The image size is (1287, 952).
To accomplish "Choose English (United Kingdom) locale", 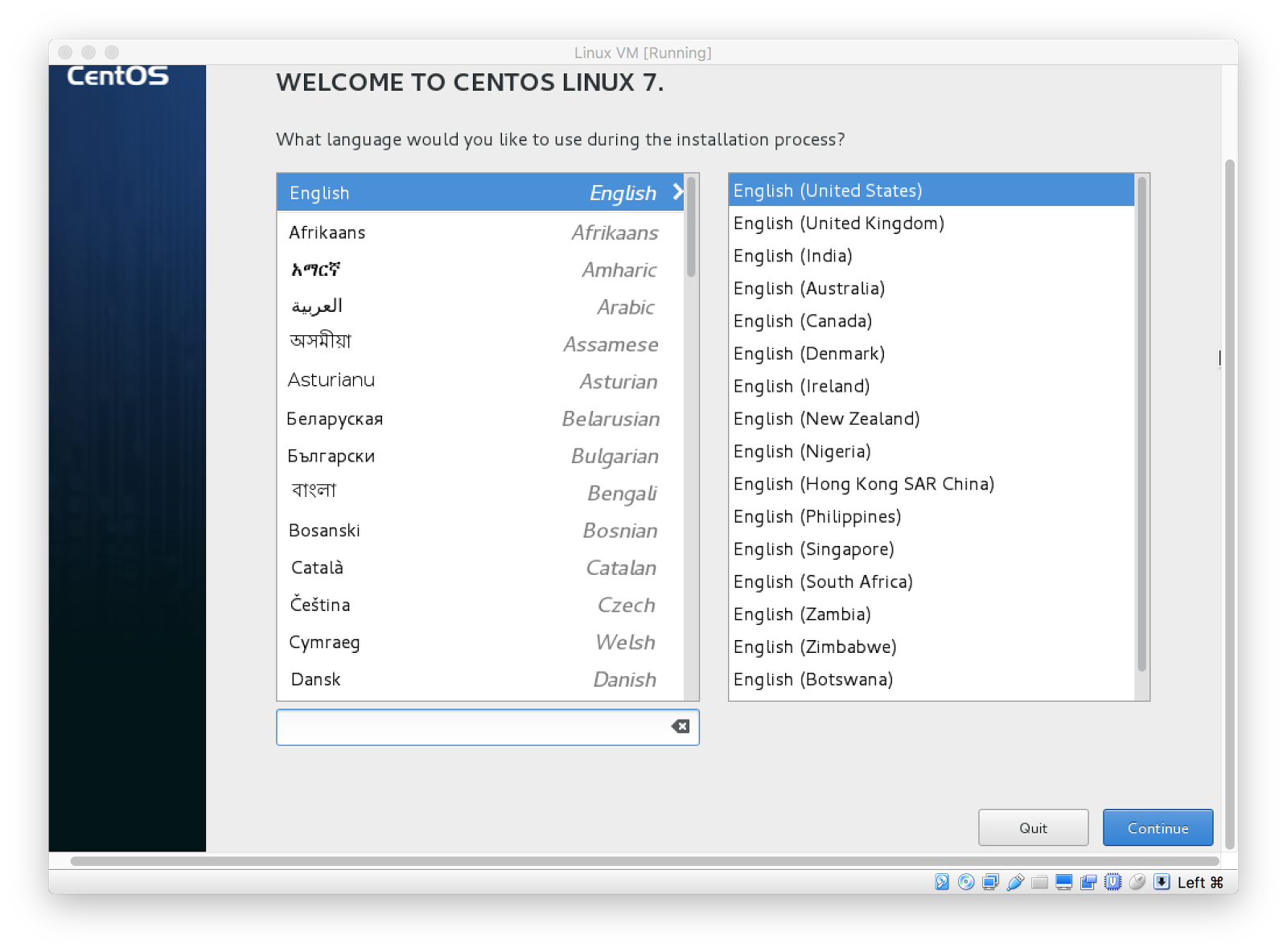I will click(x=931, y=223).
